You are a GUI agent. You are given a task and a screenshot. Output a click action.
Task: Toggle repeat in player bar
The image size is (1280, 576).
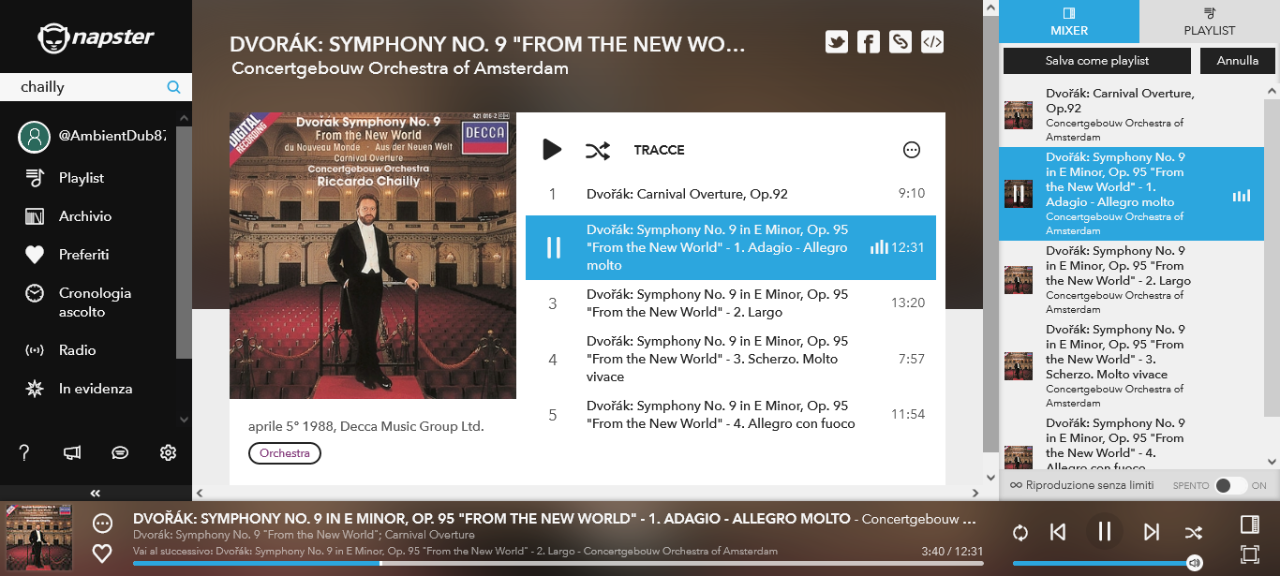coord(1020,533)
